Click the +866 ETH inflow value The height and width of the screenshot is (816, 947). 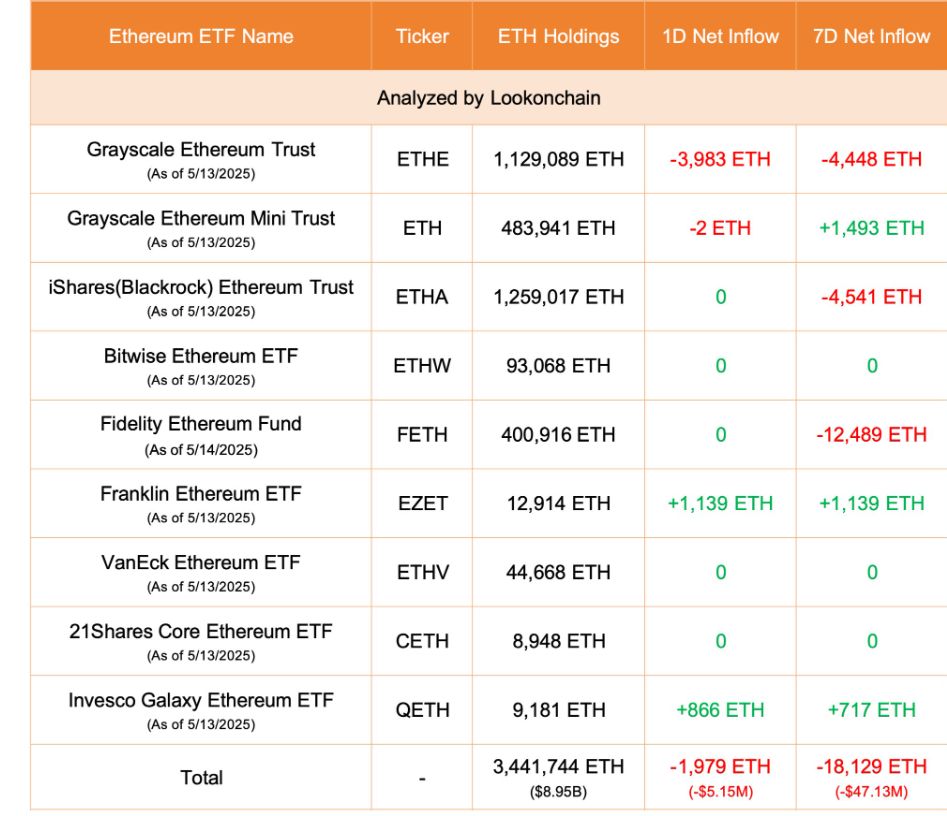[720, 710]
